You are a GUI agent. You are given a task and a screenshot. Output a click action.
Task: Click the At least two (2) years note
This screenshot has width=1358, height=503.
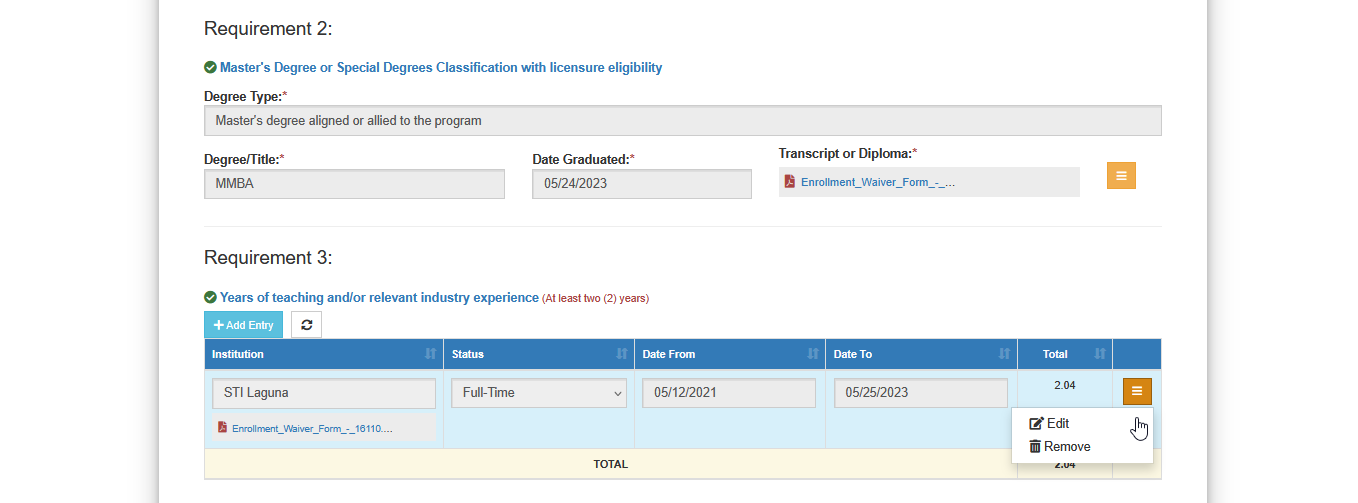point(596,299)
